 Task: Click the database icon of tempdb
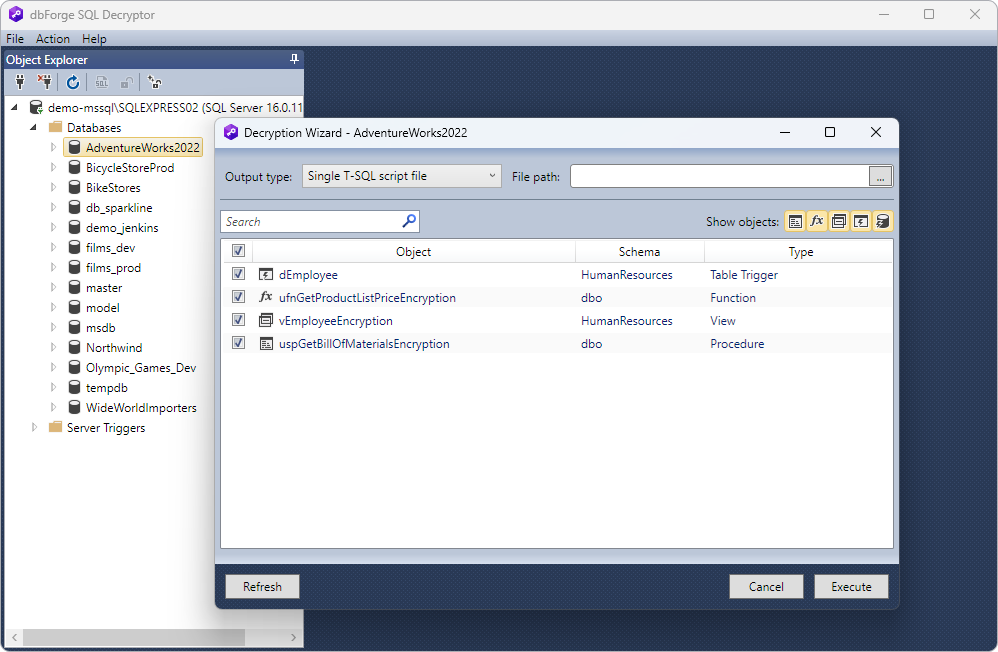(x=74, y=387)
